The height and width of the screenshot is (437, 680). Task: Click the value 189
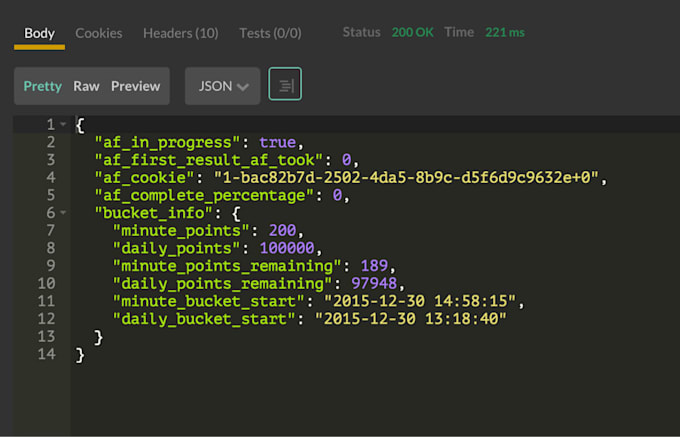pyautogui.click(x=374, y=266)
